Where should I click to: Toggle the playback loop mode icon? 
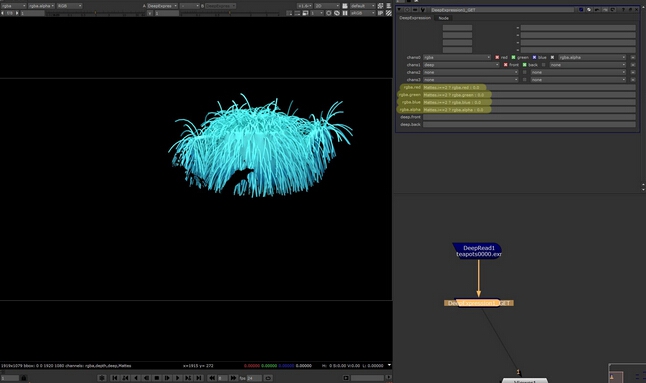(268, 378)
